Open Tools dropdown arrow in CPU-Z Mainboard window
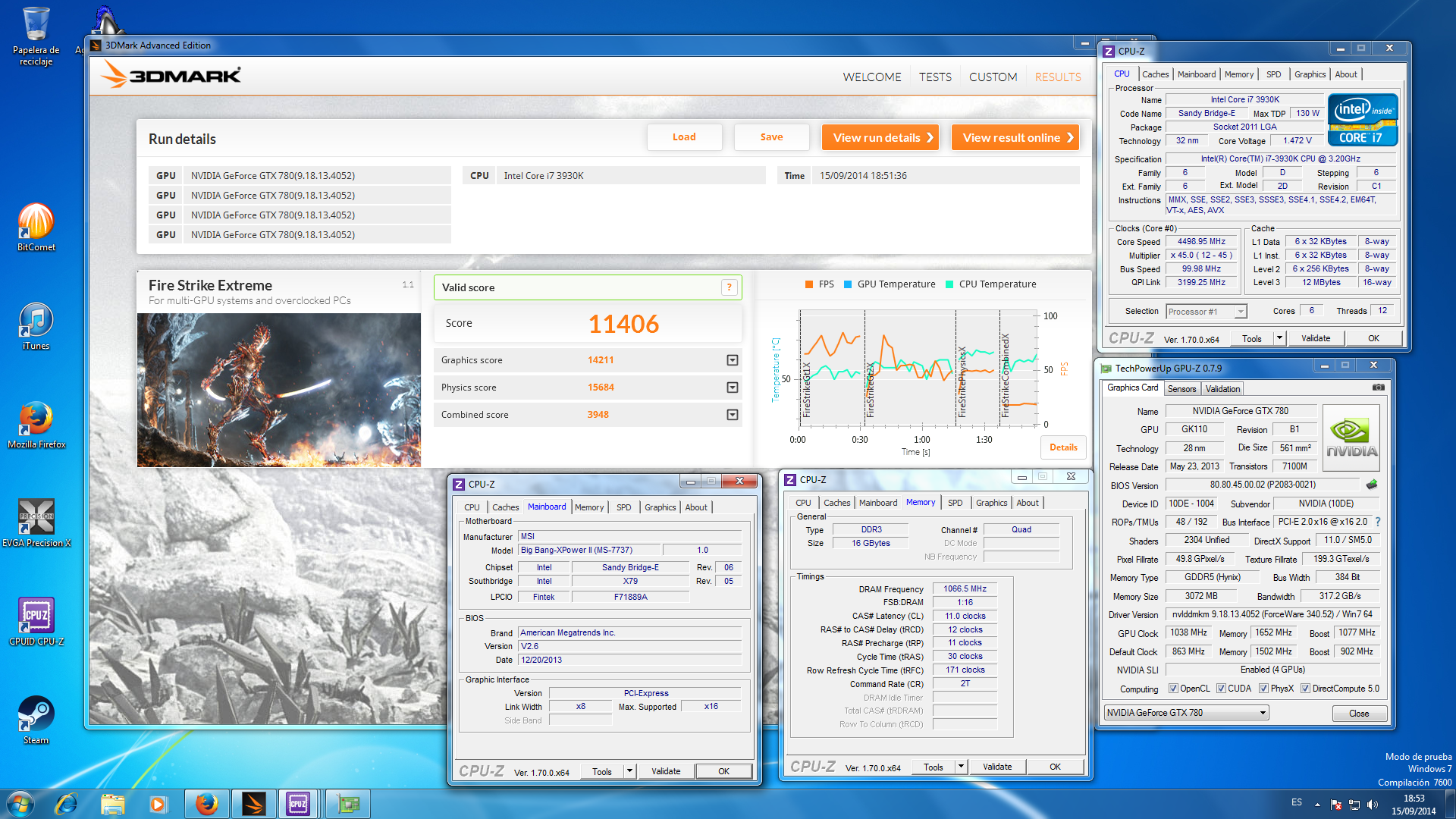 tap(629, 771)
